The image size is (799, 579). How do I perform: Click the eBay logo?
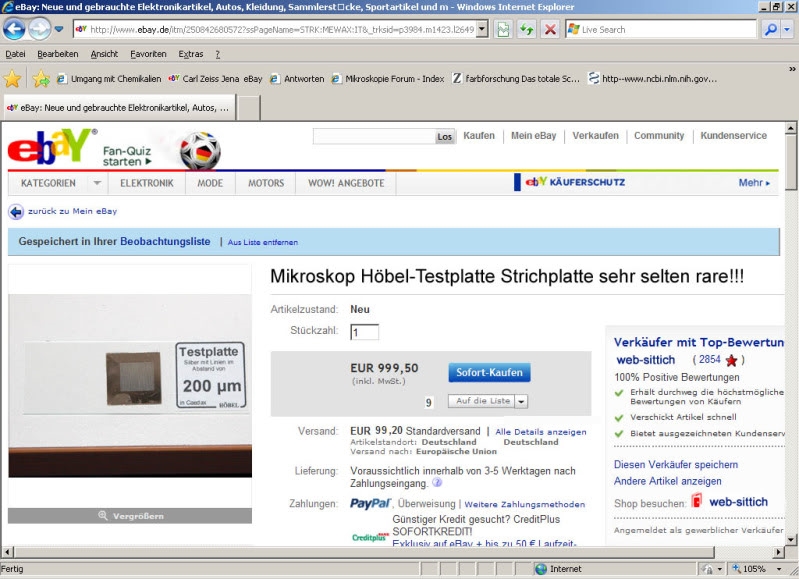[x=52, y=149]
